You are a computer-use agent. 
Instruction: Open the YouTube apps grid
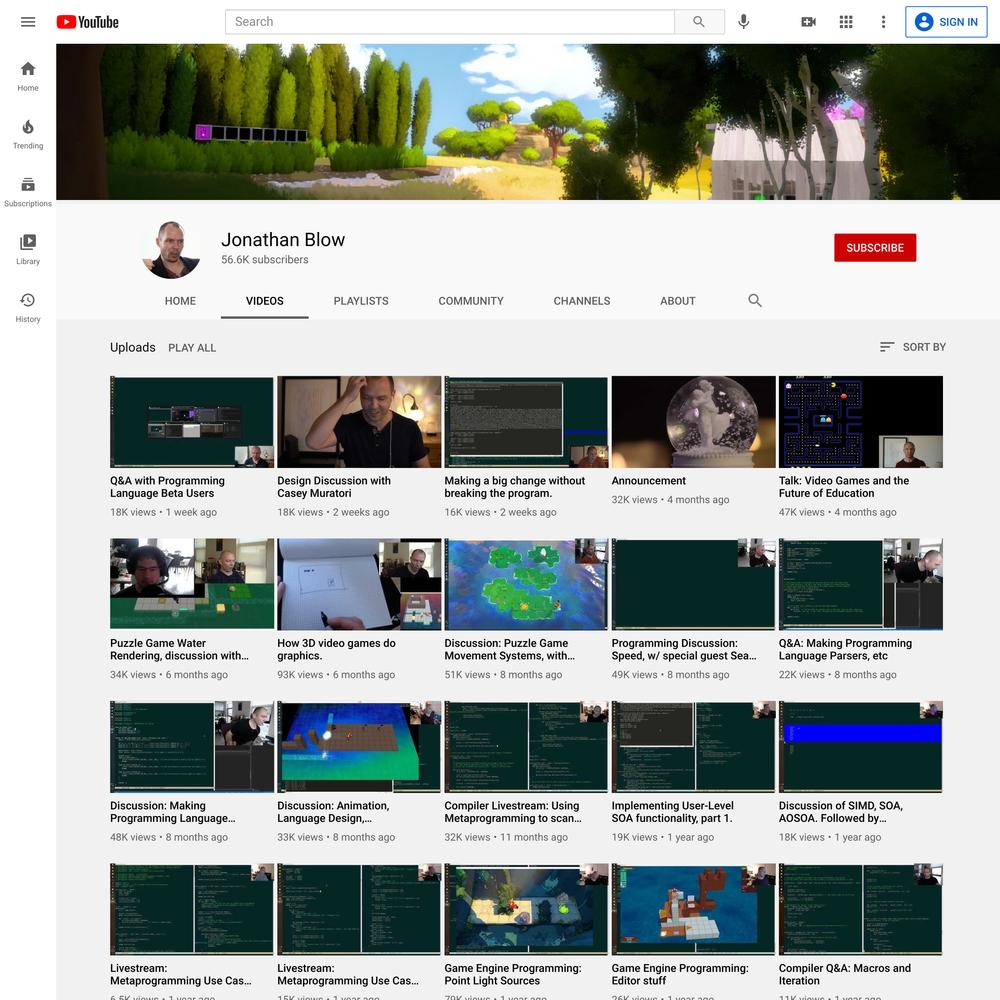[x=846, y=22]
